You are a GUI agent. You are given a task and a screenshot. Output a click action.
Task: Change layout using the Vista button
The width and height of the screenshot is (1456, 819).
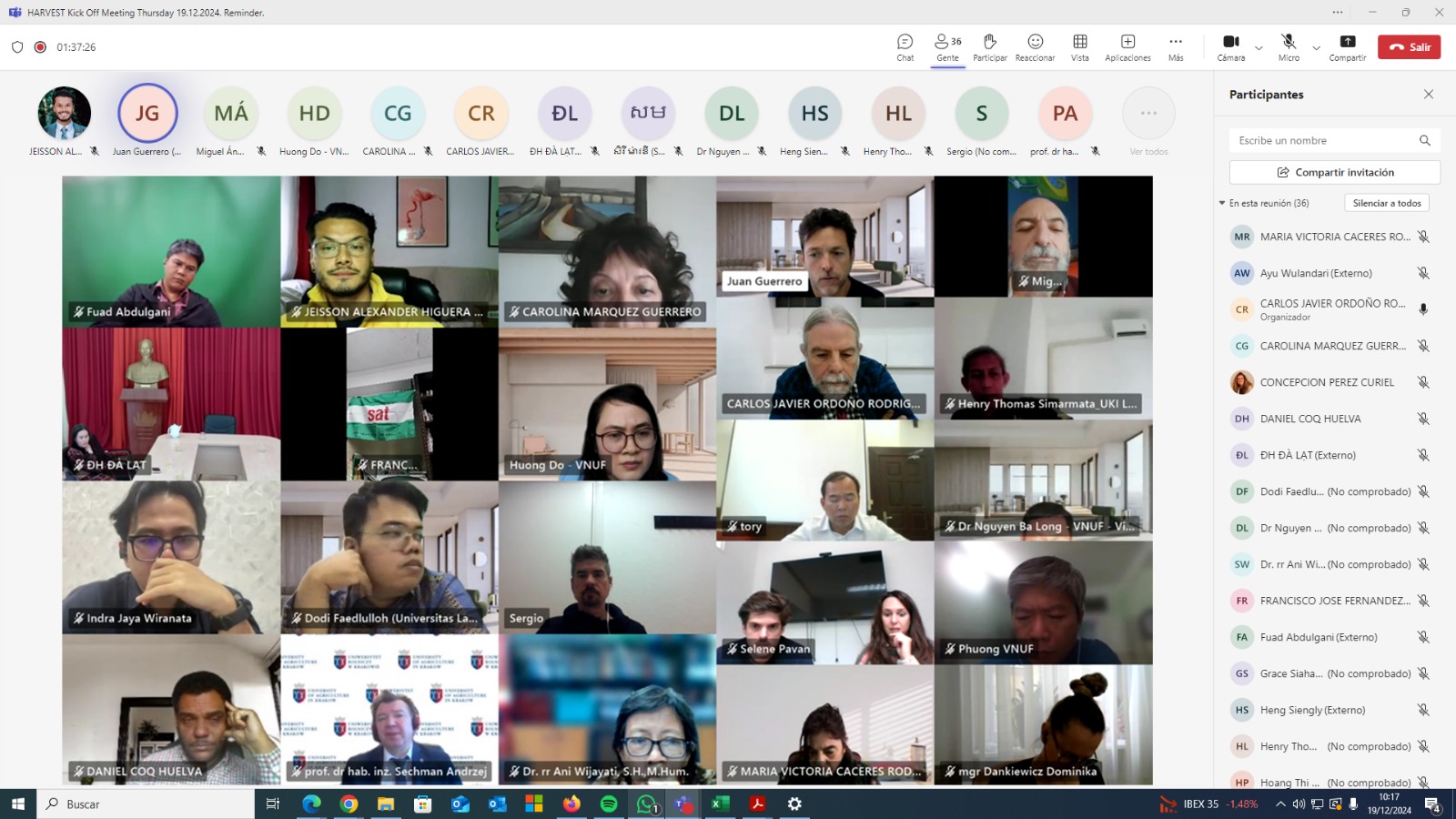tap(1080, 47)
